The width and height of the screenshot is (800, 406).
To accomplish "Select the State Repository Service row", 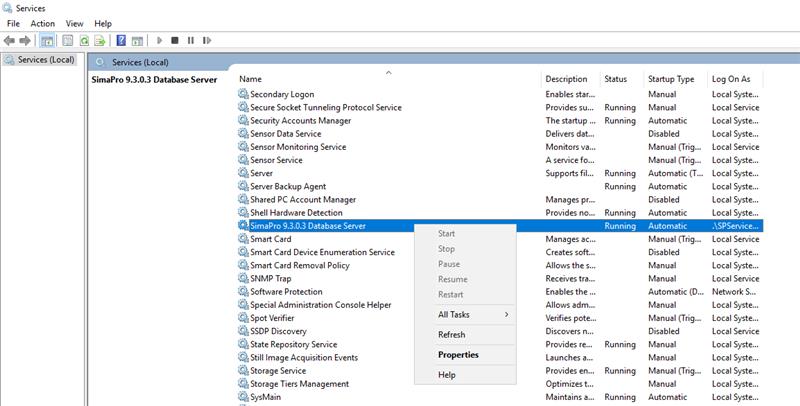I will point(500,344).
